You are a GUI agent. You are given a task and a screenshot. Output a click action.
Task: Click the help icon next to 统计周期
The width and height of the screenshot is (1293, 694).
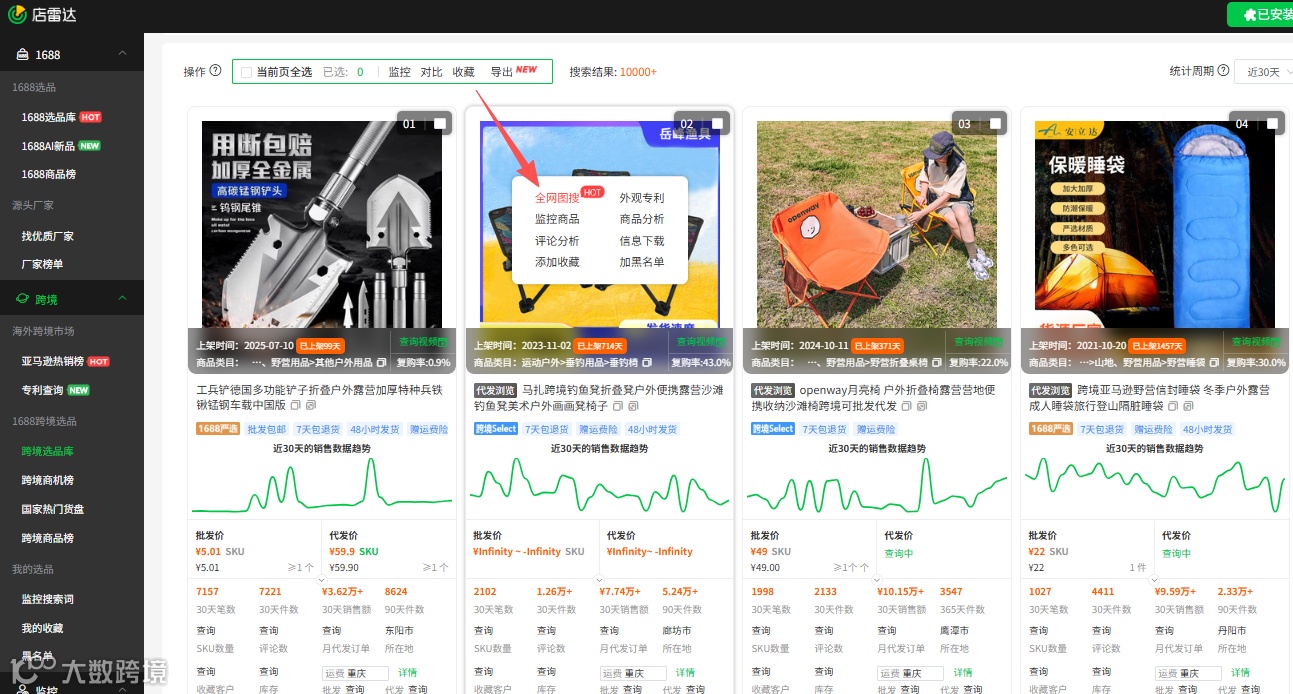1223,71
